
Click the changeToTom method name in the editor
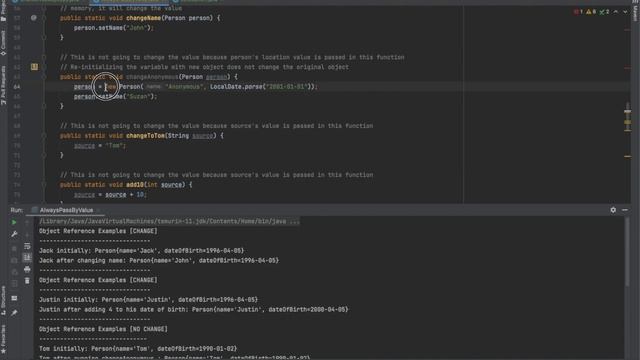coord(144,136)
